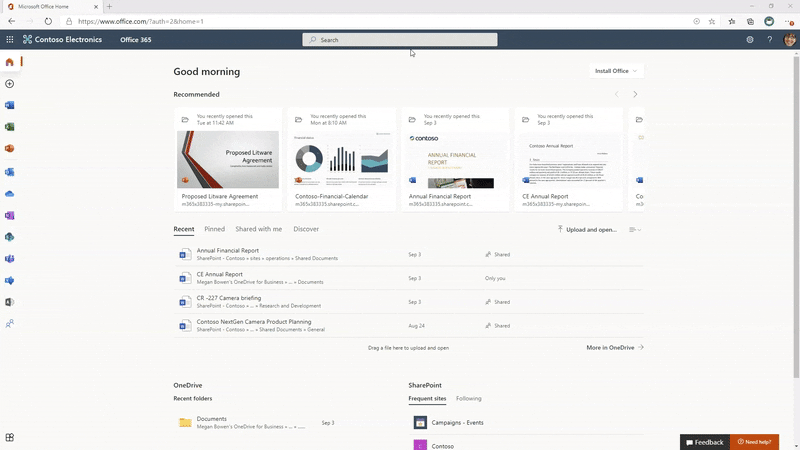Open the app launcher waffle icon
Image resolution: width=800 pixels, height=450 pixels.
pos(10,39)
